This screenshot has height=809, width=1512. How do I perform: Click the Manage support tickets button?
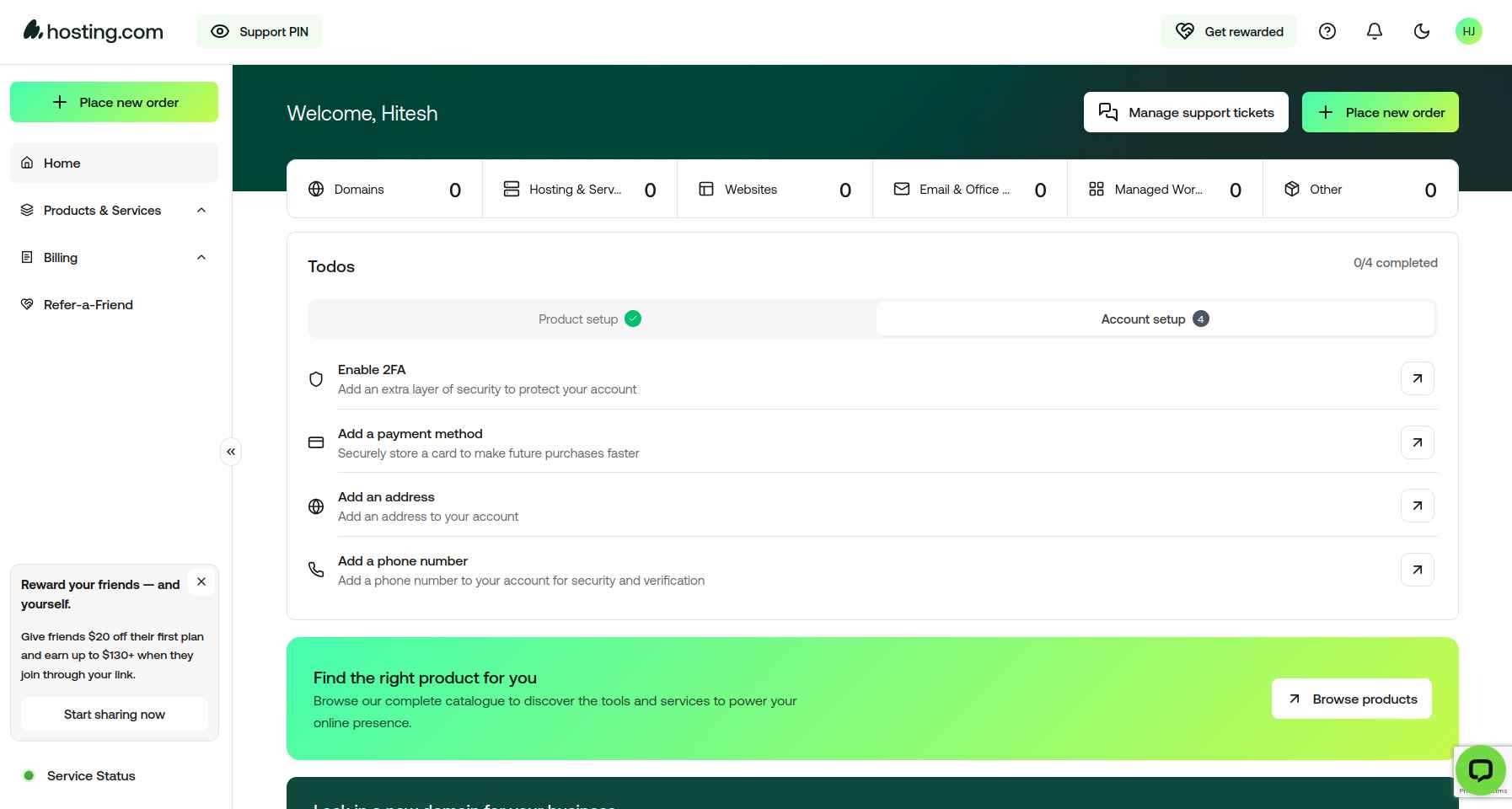(1185, 112)
